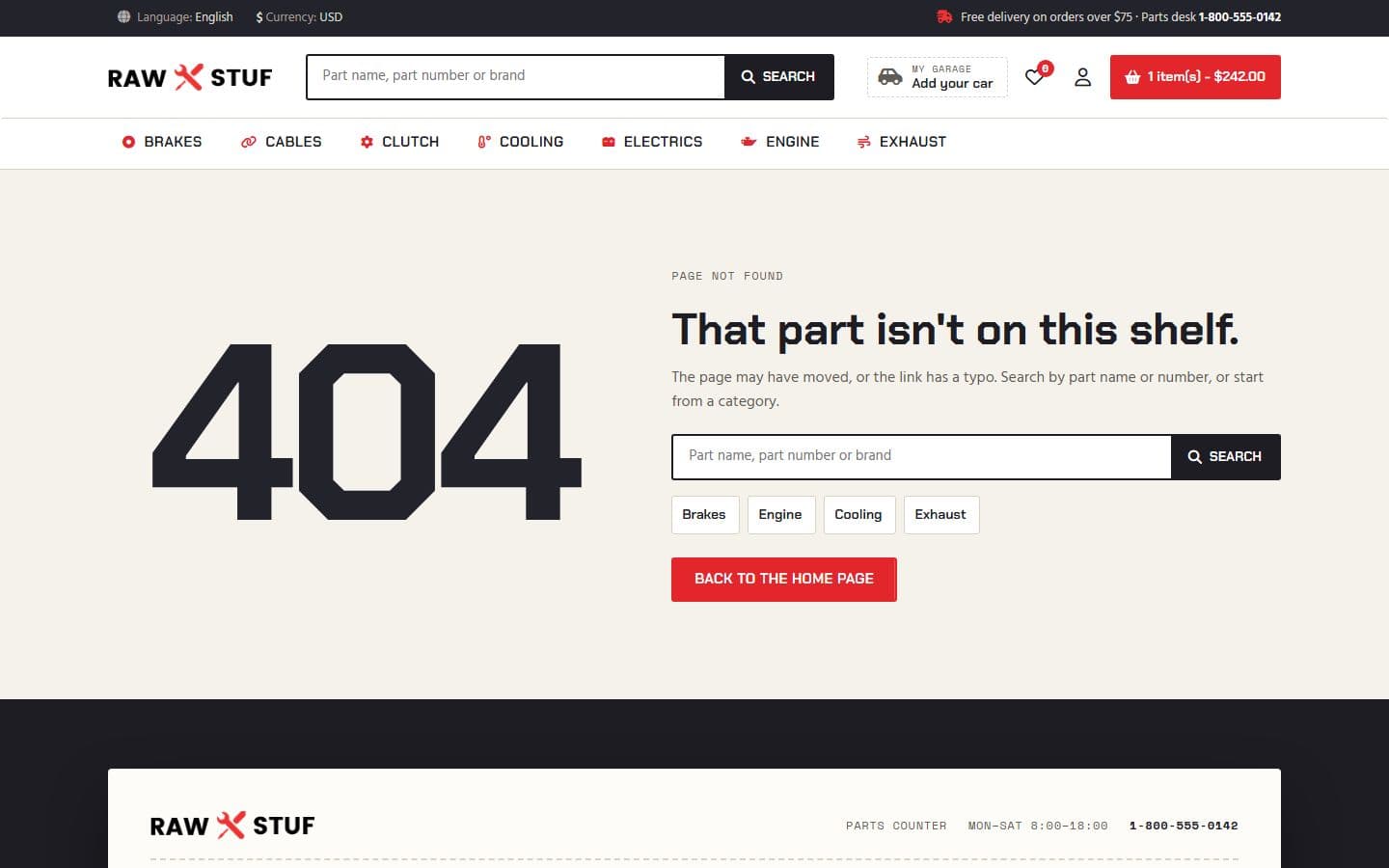Open the Language: English selector
Screen dimensions: 1389x868
(x=176, y=17)
